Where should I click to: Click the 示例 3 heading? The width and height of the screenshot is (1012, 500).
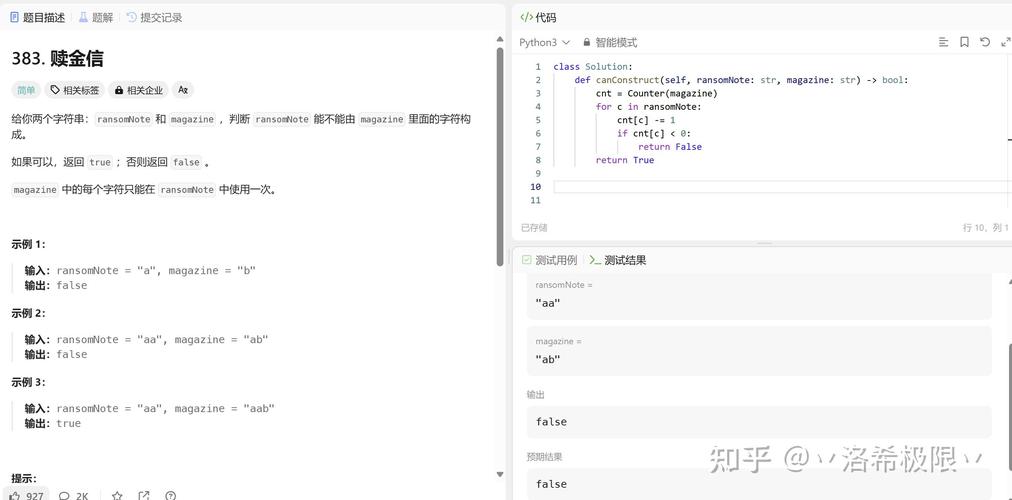(x=28, y=382)
